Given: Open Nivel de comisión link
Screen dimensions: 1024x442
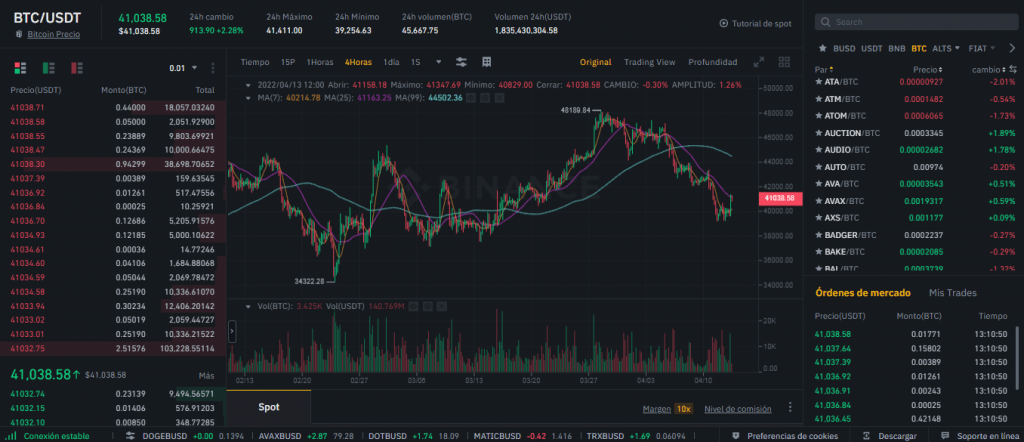Looking at the screenshot, I should click(x=737, y=409).
